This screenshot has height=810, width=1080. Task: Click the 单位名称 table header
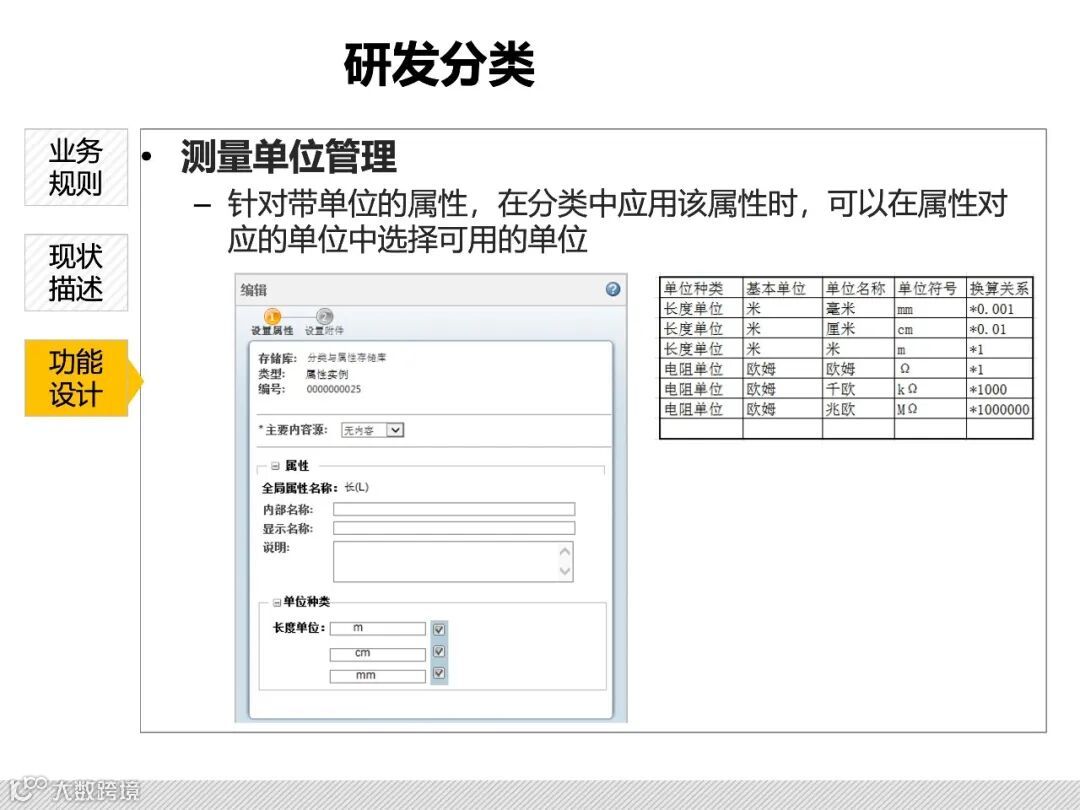point(858,288)
